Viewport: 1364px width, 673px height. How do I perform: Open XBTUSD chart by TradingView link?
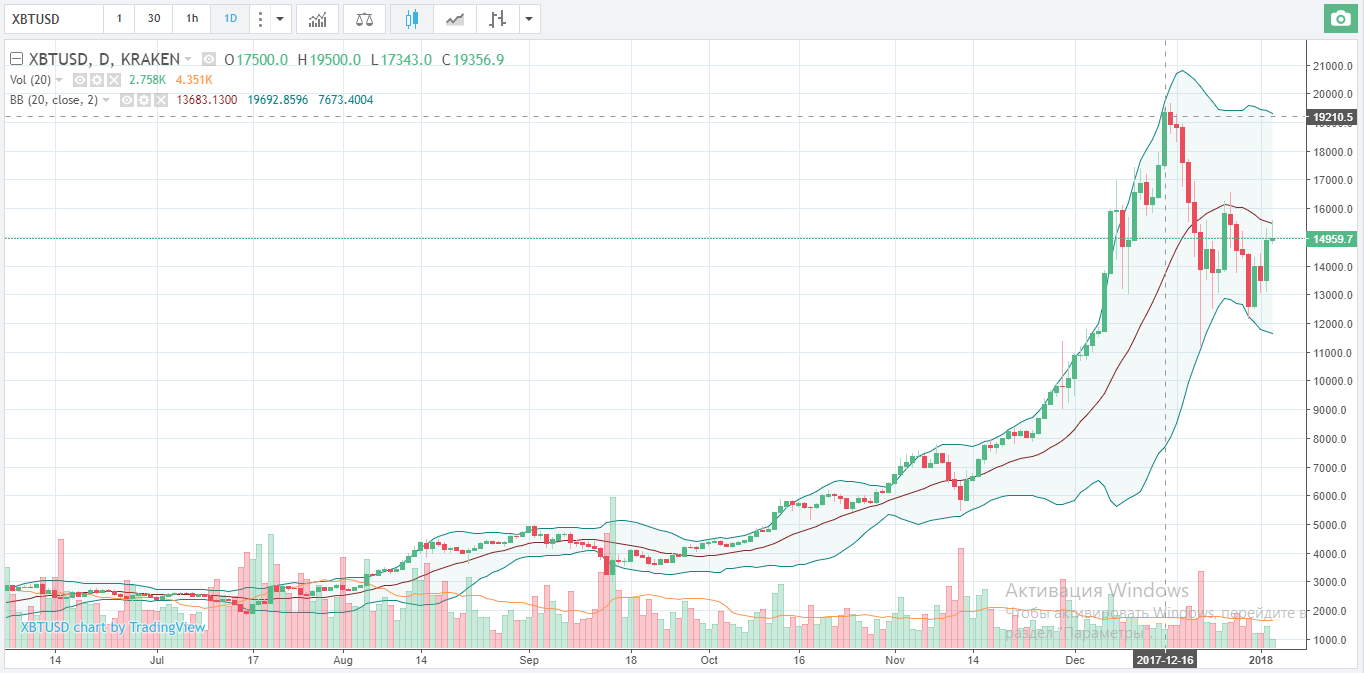(x=113, y=627)
